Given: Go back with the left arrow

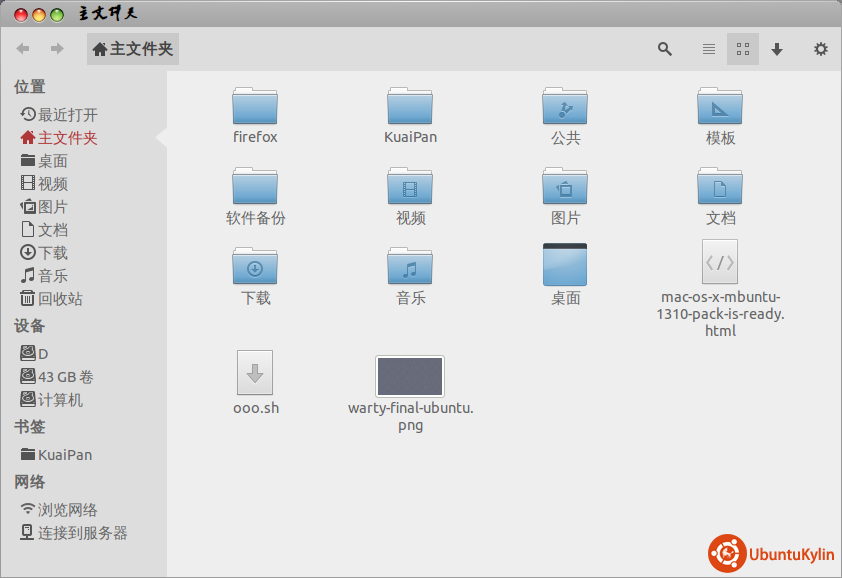Looking at the screenshot, I should [x=23, y=49].
